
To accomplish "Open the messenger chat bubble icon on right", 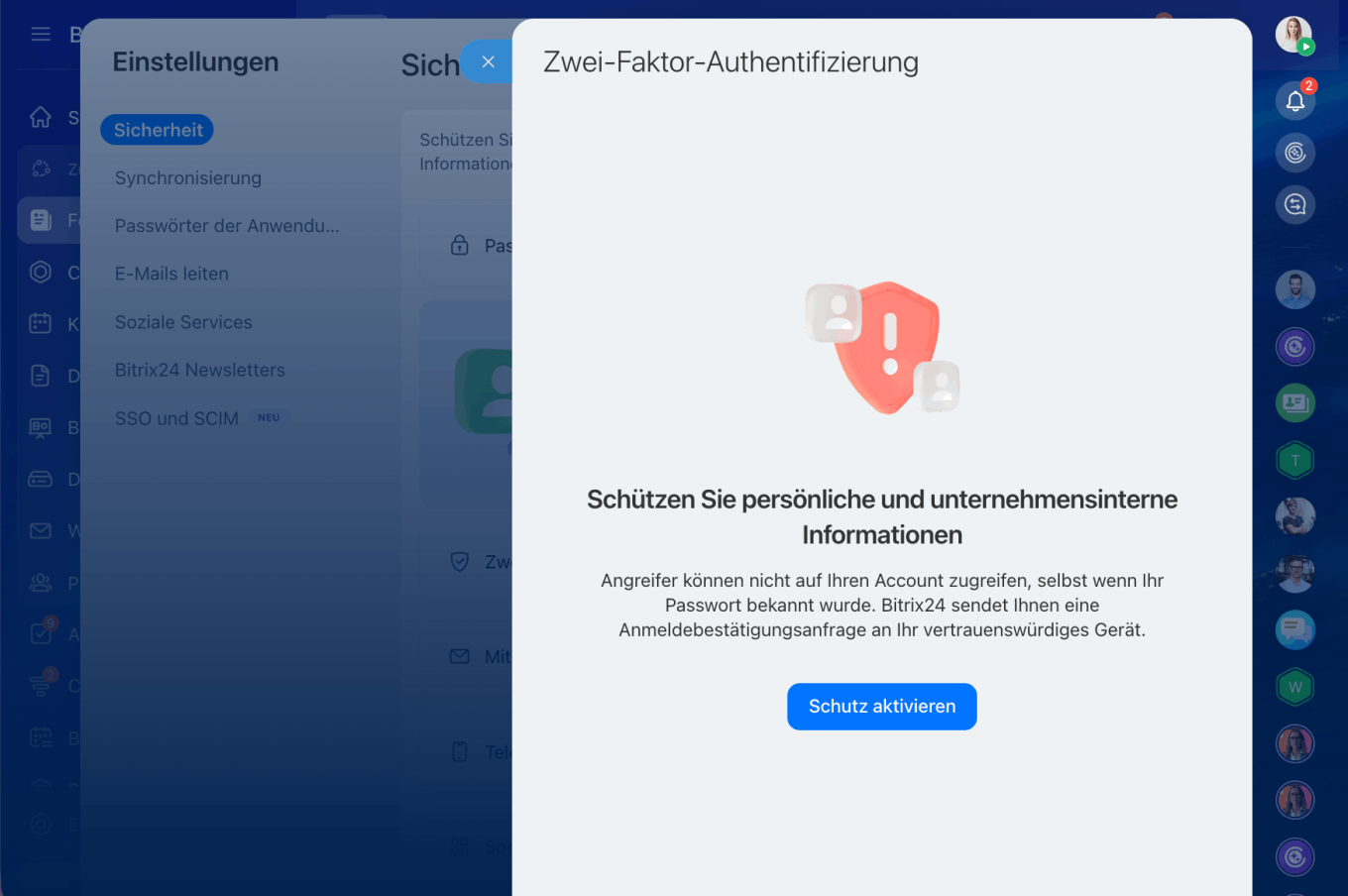I will coord(1295,629).
